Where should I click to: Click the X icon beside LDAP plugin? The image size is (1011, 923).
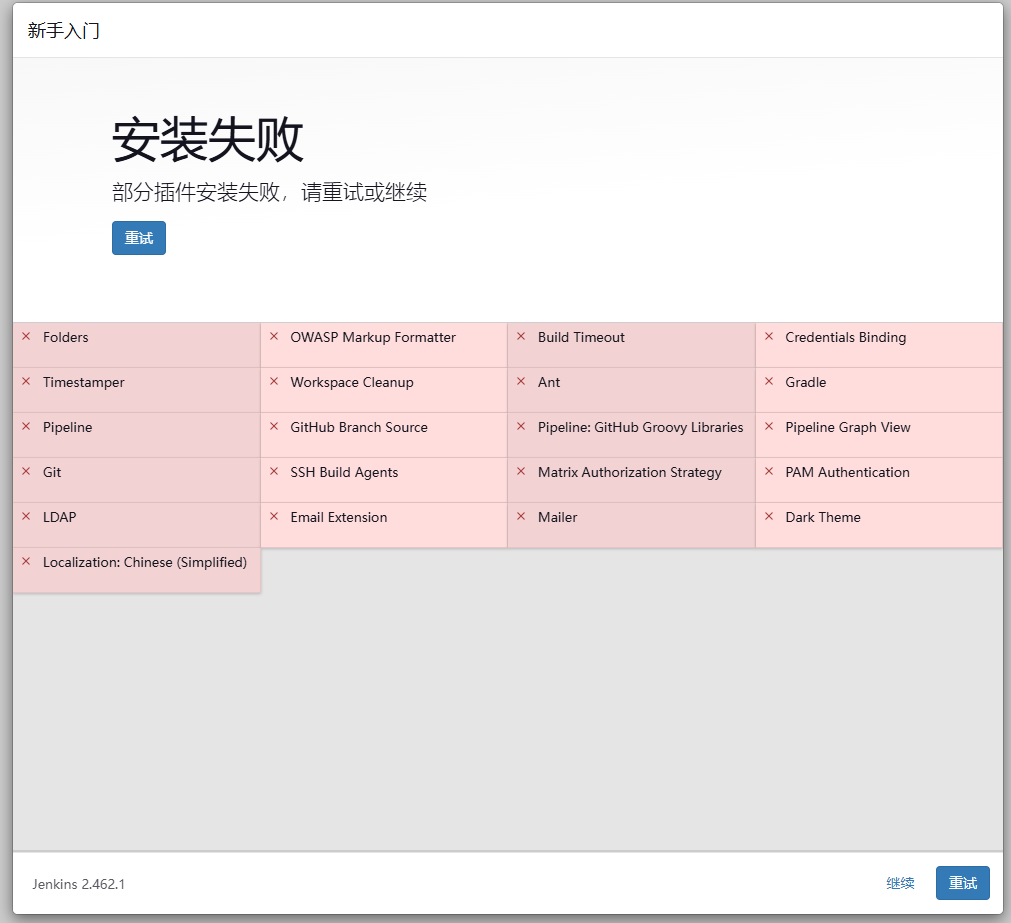tap(26, 517)
